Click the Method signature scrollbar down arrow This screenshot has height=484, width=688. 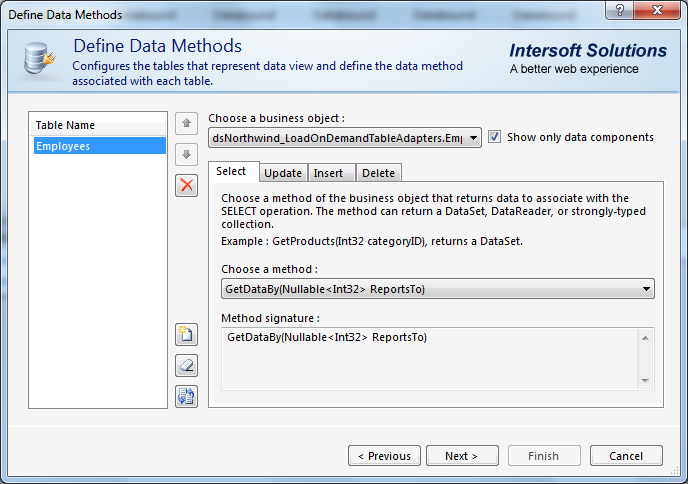[x=646, y=380]
